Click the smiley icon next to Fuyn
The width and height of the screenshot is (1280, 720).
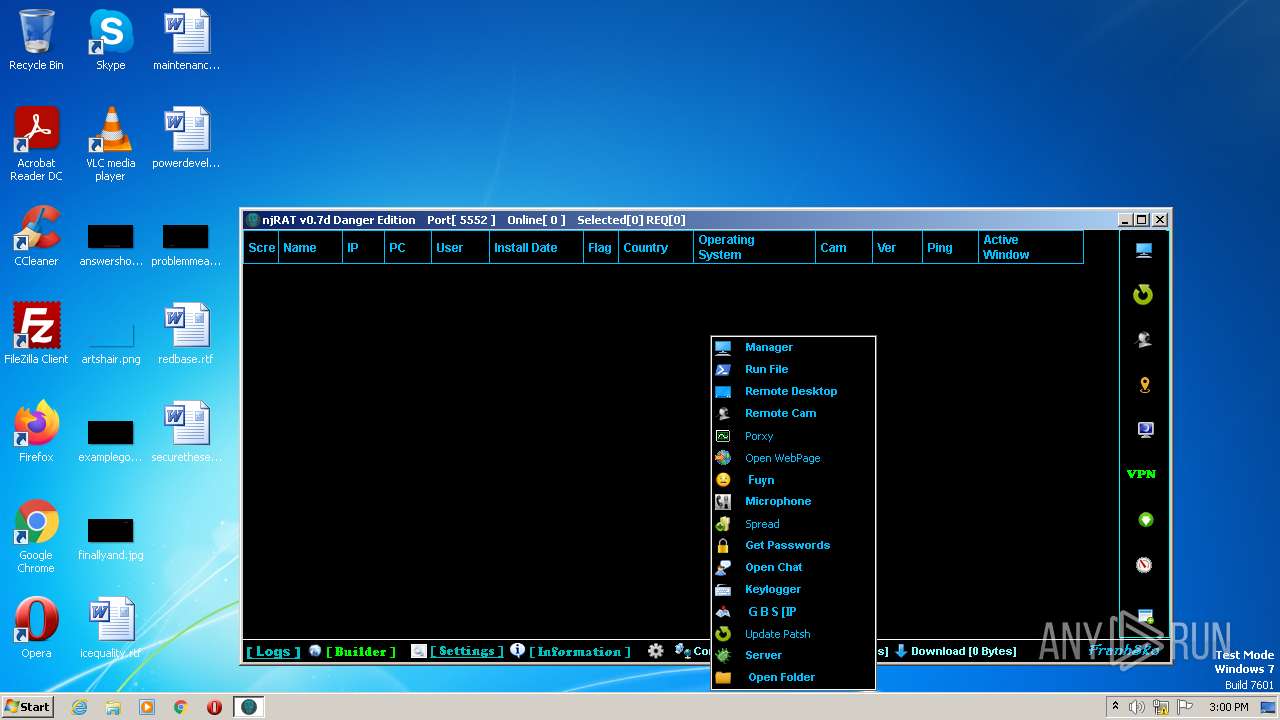[x=723, y=480]
